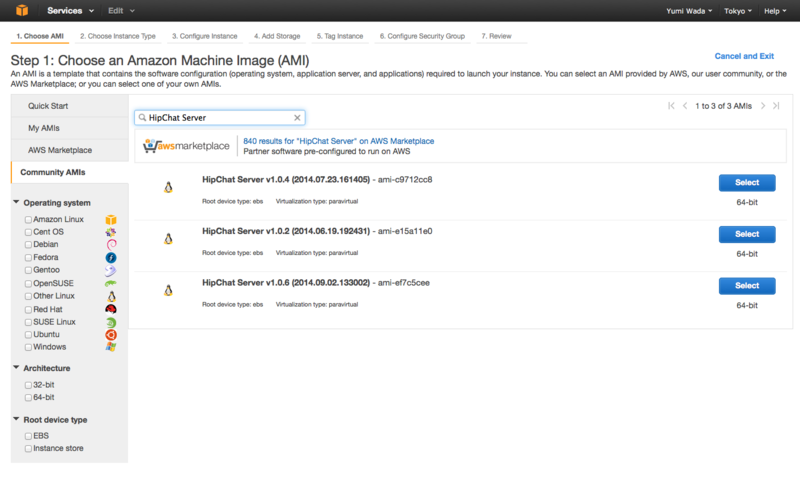The width and height of the screenshot is (800, 481).
Task: Focus the HipChat Server search field
Action: [219, 118]
